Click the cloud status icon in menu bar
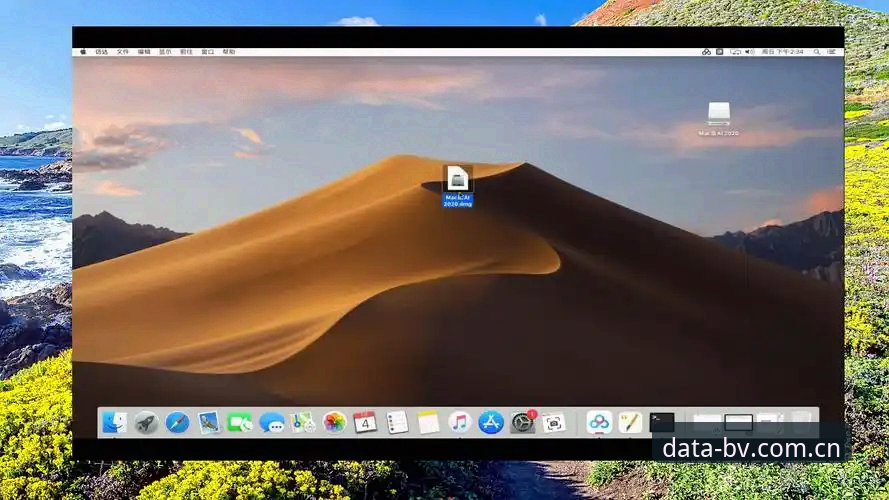 point(706,52)
